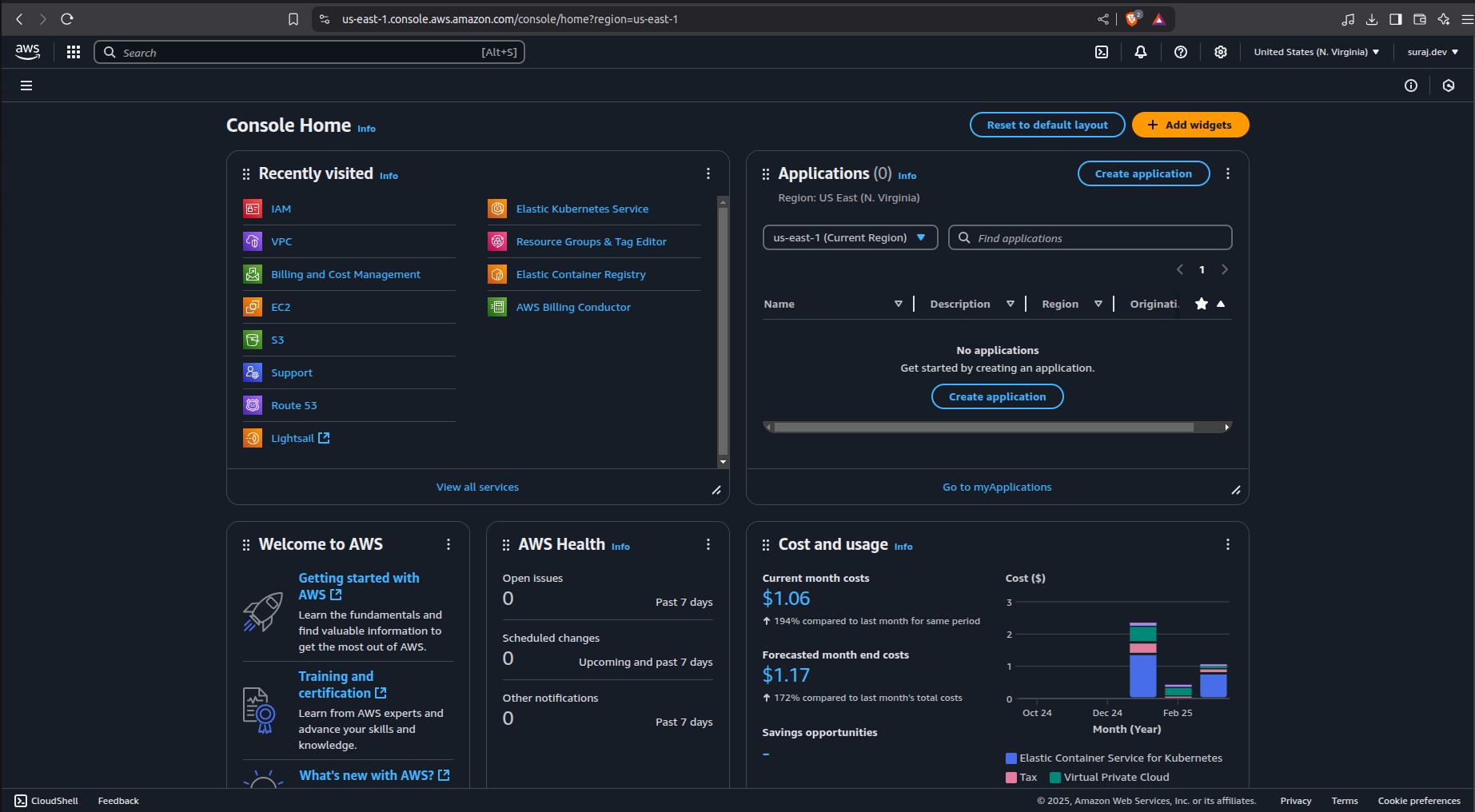
Task: Open What's new with AWS link
Action: [374, 775]
